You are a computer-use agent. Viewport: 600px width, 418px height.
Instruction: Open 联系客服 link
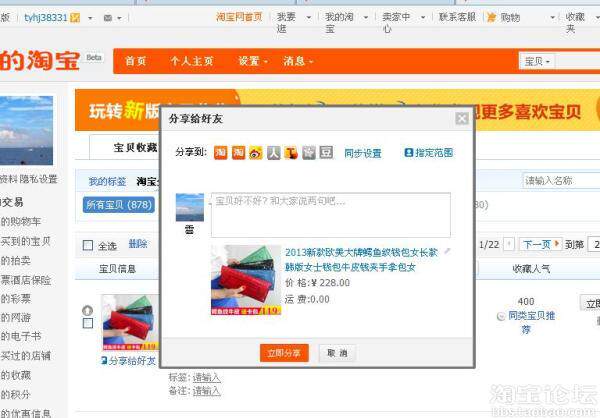[457, 17]
